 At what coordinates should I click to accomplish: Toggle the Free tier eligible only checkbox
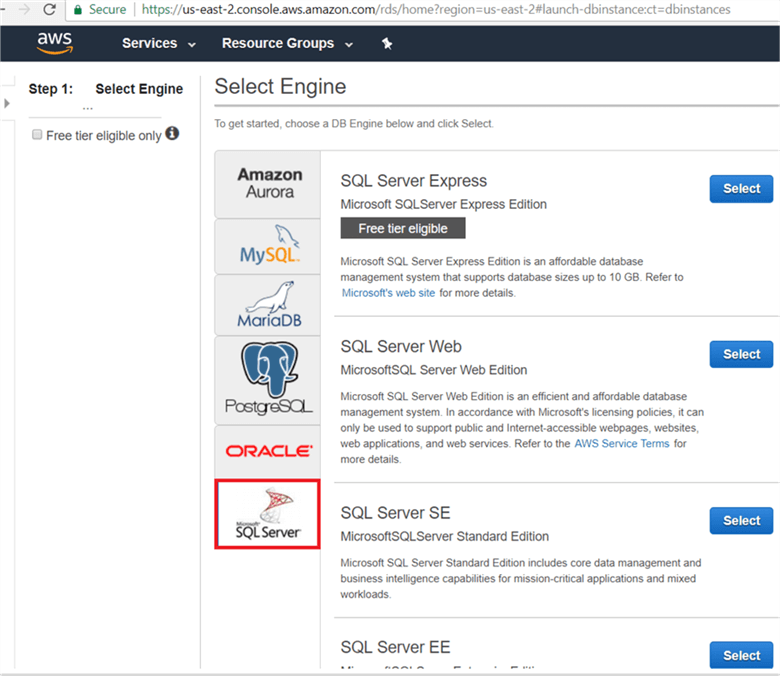[37, 134]
